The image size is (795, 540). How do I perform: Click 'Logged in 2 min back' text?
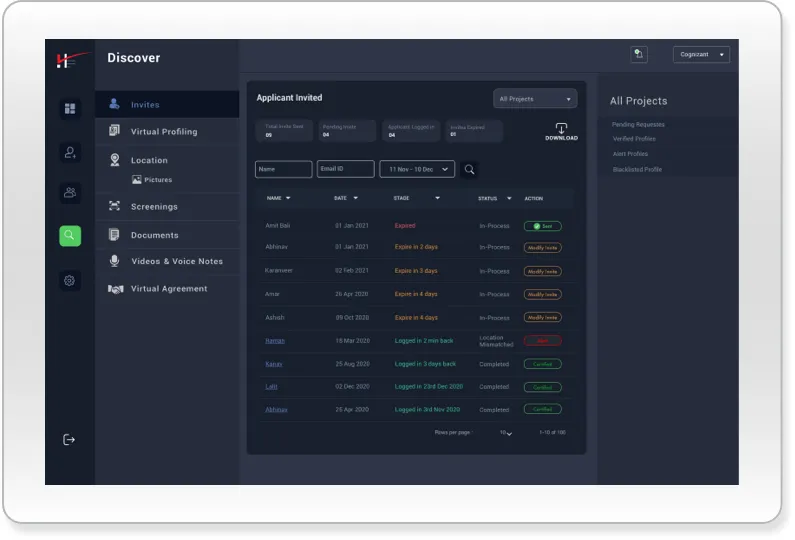click(x=424, y=341)
